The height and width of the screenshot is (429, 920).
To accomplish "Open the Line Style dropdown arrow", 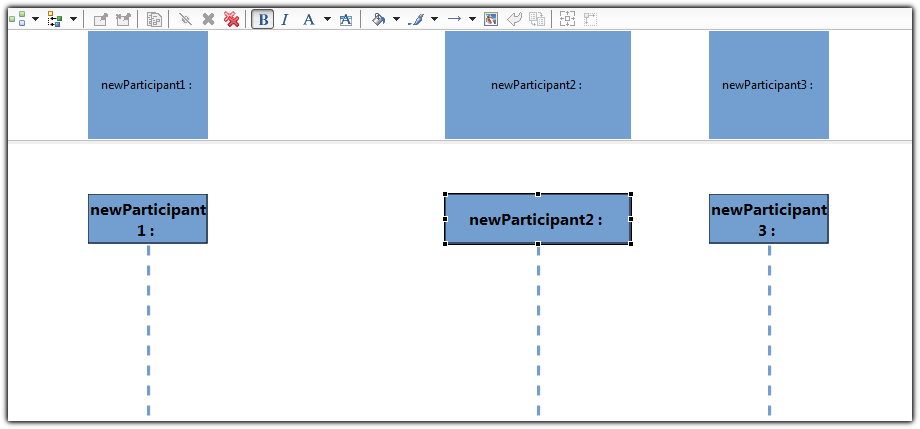I will pyautogui.click(x=472, y=19).
